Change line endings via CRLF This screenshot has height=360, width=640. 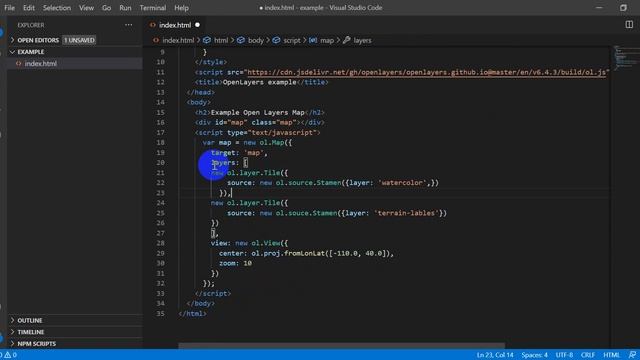(588, 355)
